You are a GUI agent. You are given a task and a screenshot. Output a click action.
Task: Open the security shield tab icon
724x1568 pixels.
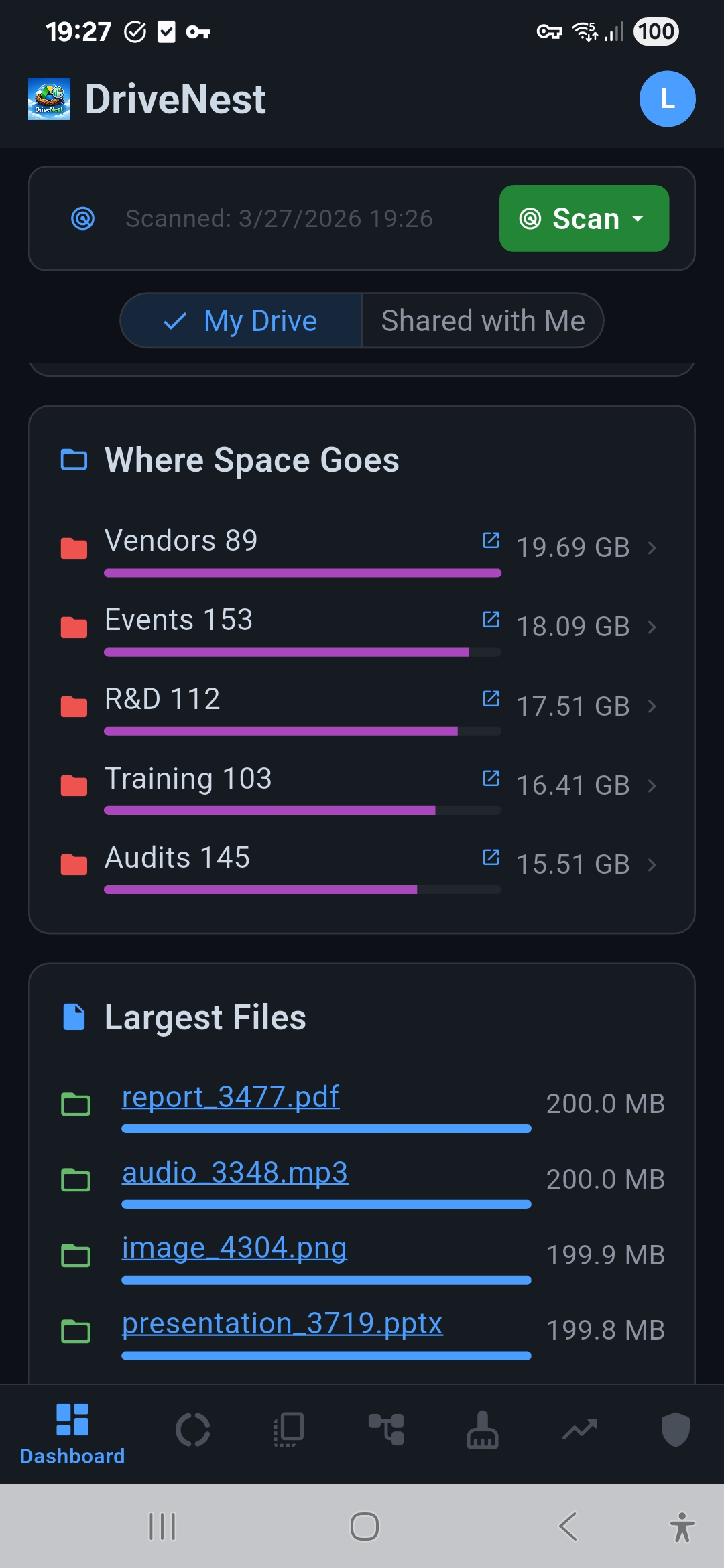[x=676, y=1430]
